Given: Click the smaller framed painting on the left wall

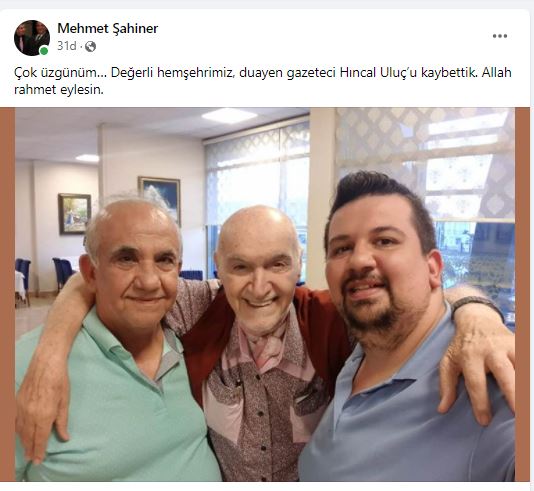Looking at the screenshot, I should click(75, 214).
